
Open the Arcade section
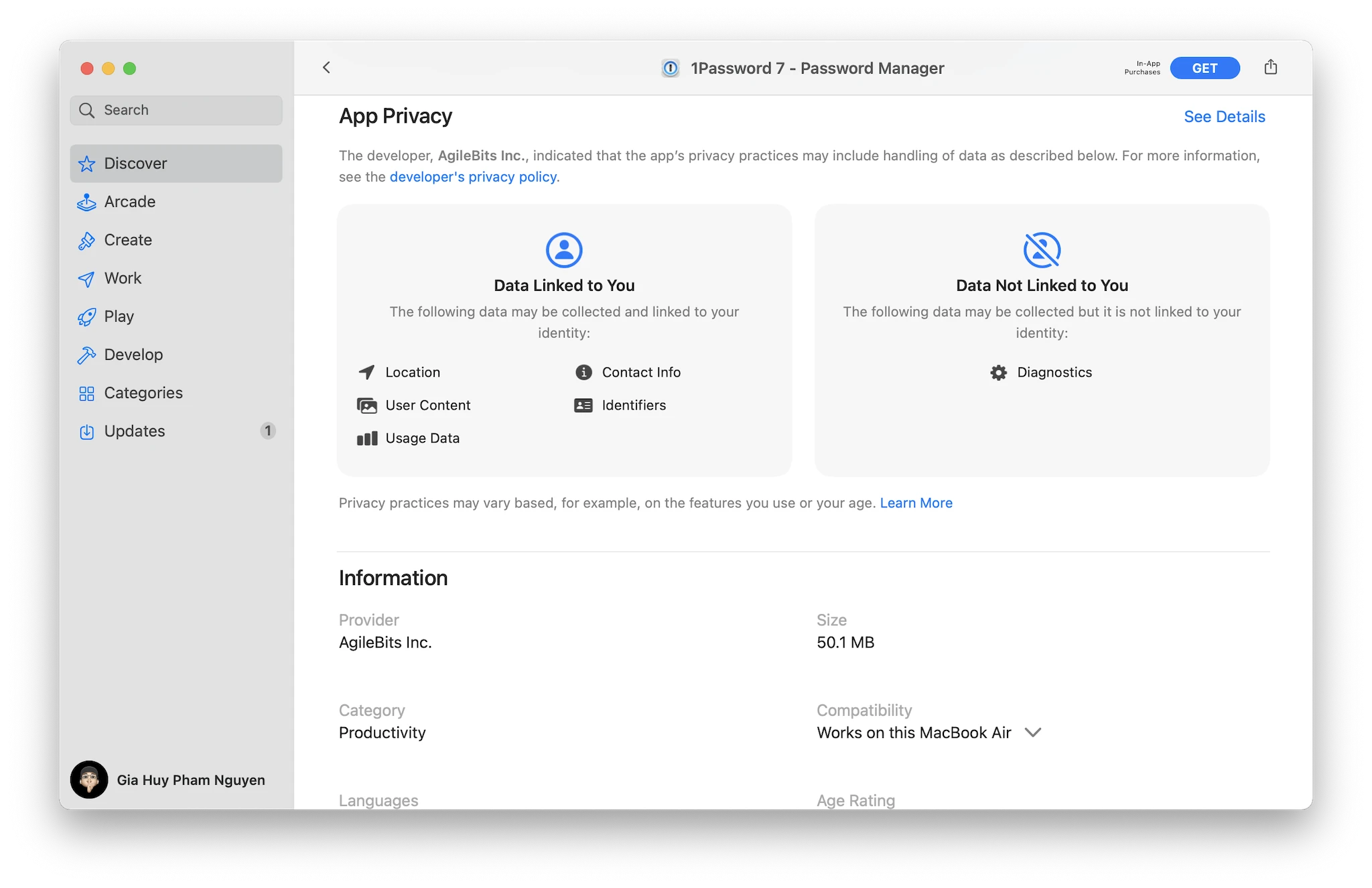pos(176,202)
